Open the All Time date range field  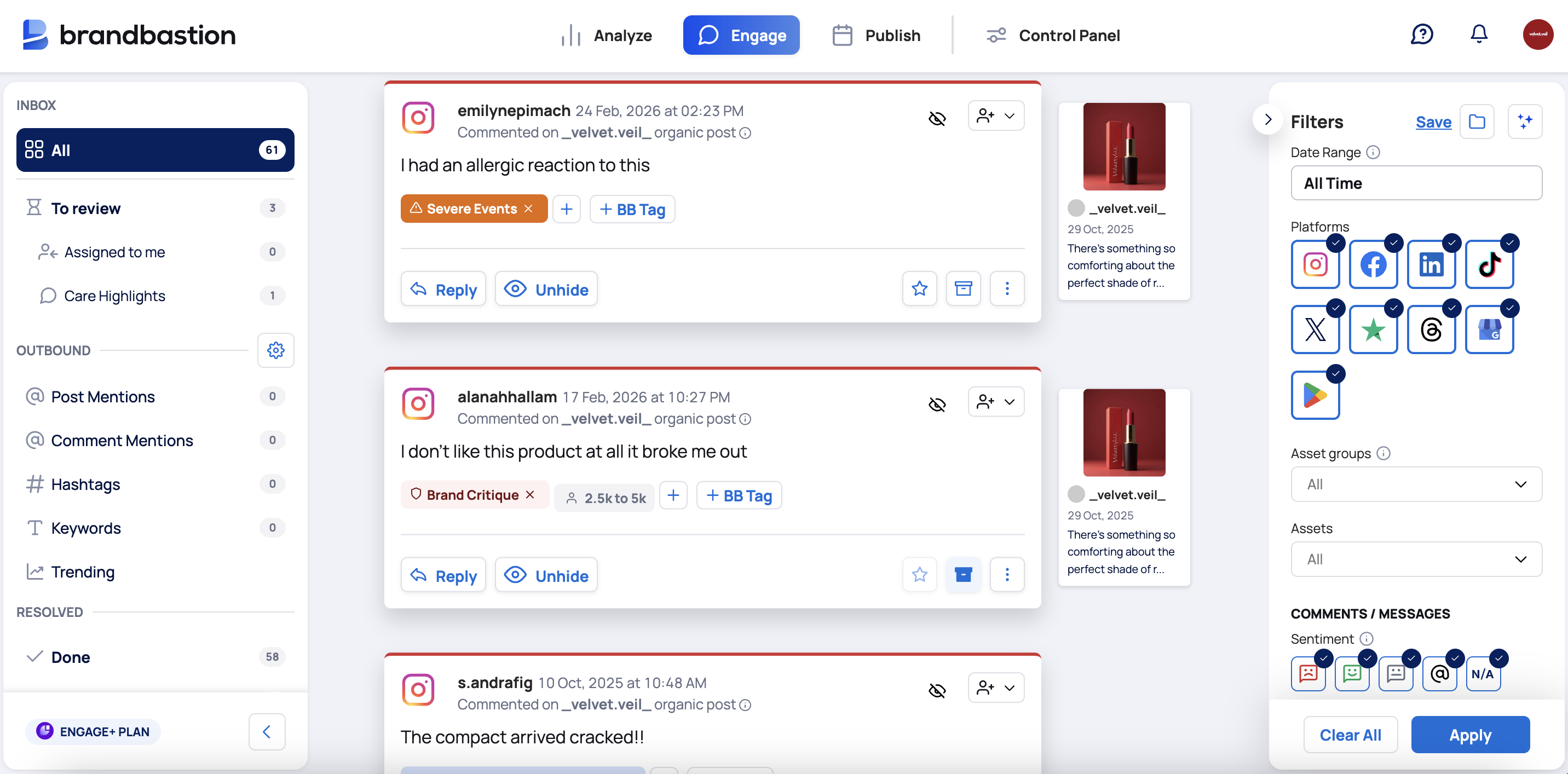pos(1416,183)
